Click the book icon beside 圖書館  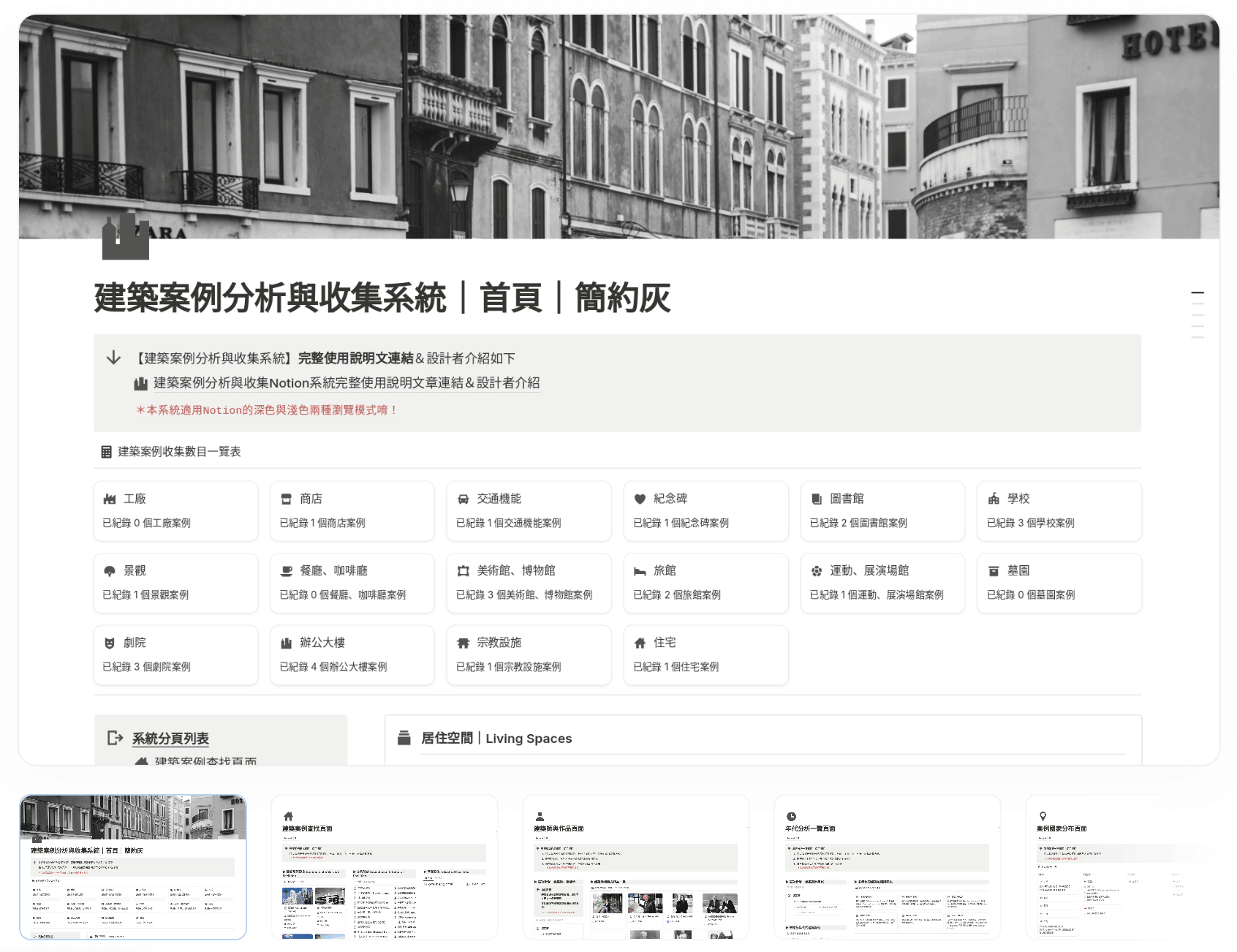point(817,499)
